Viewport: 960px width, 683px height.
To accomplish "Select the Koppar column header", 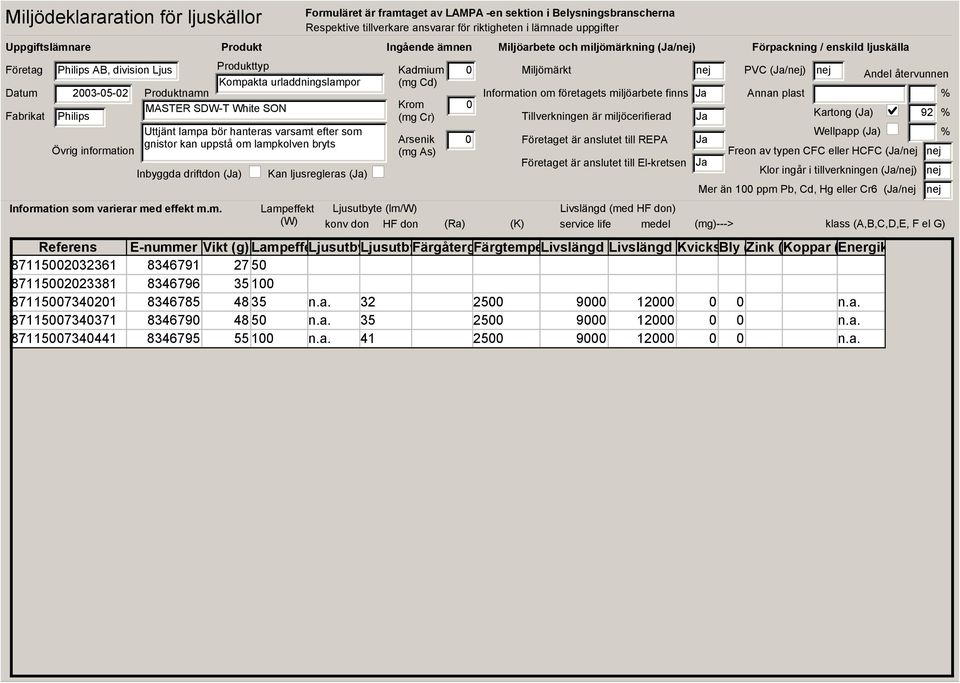I will pyautogui.click(x=809, y=247).
